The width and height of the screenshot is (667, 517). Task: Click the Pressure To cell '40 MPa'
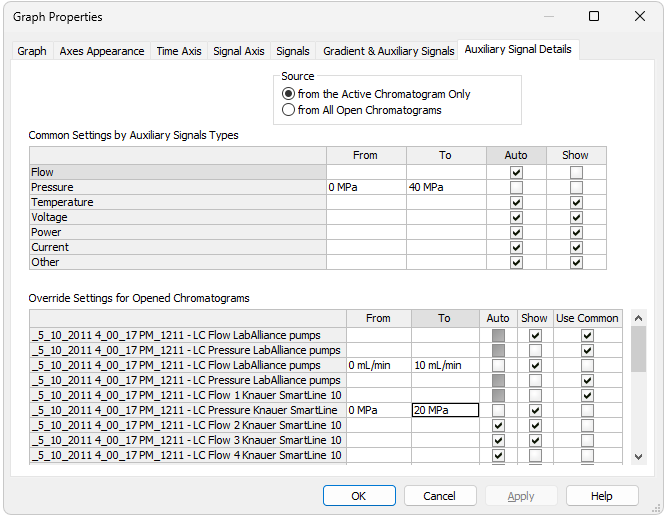point(446,187)
